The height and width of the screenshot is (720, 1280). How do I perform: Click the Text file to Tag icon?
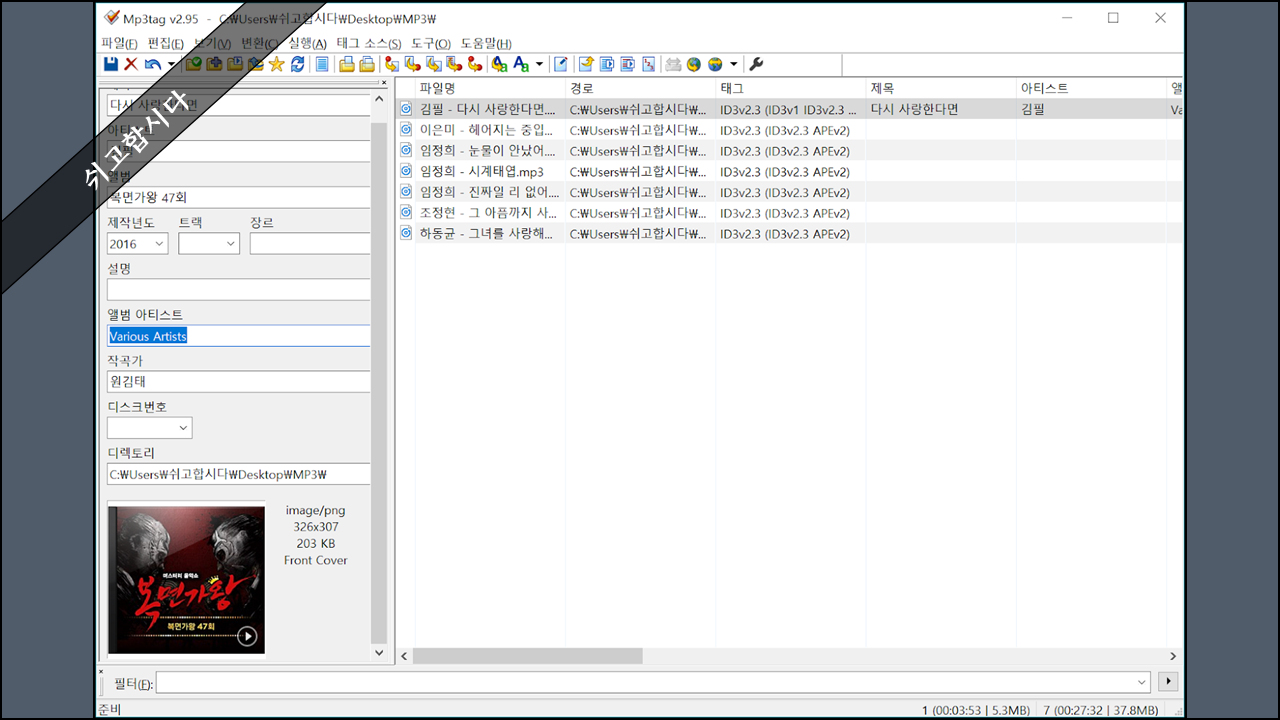tap(454, 64)
